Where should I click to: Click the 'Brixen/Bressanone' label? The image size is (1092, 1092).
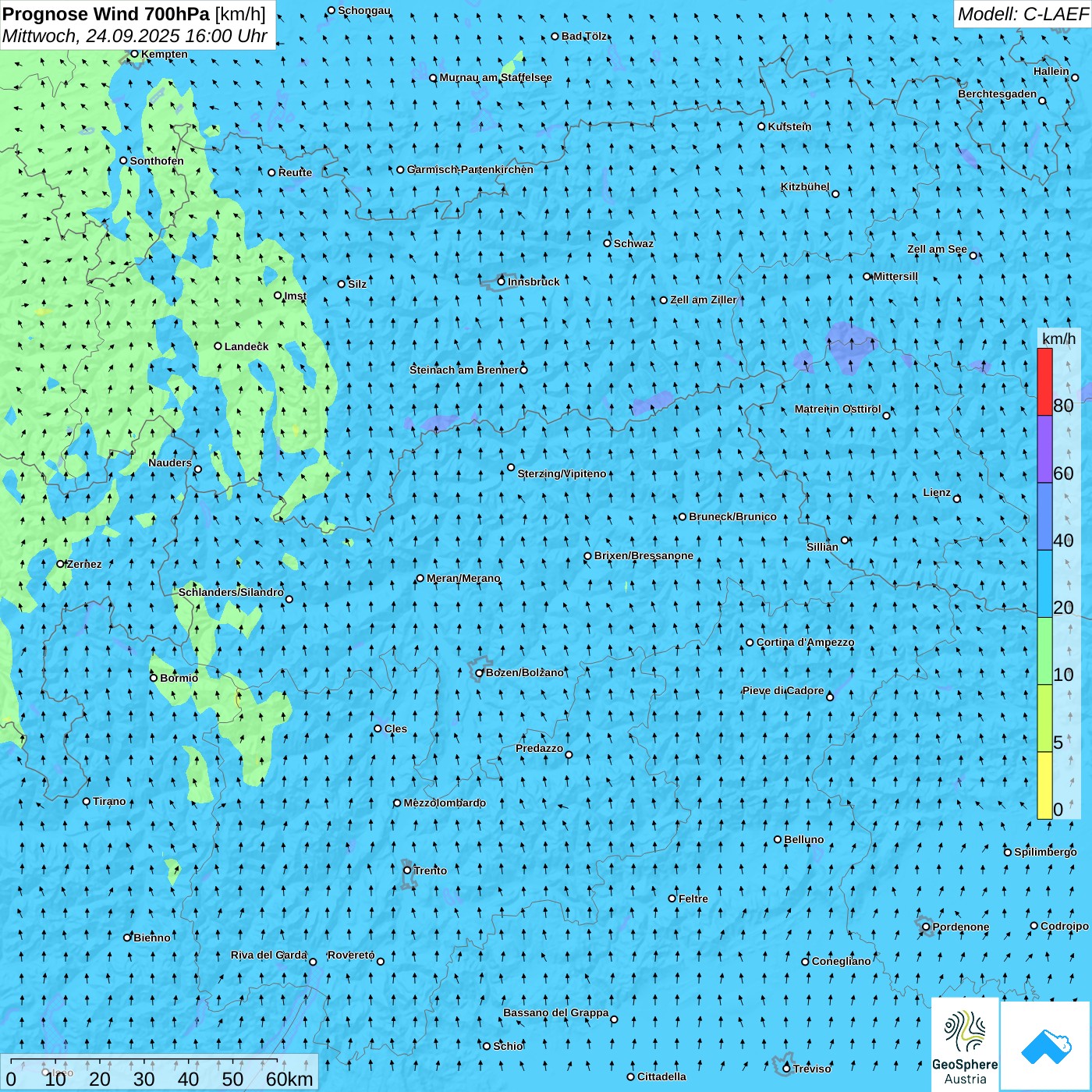click(x=643, y=555)
